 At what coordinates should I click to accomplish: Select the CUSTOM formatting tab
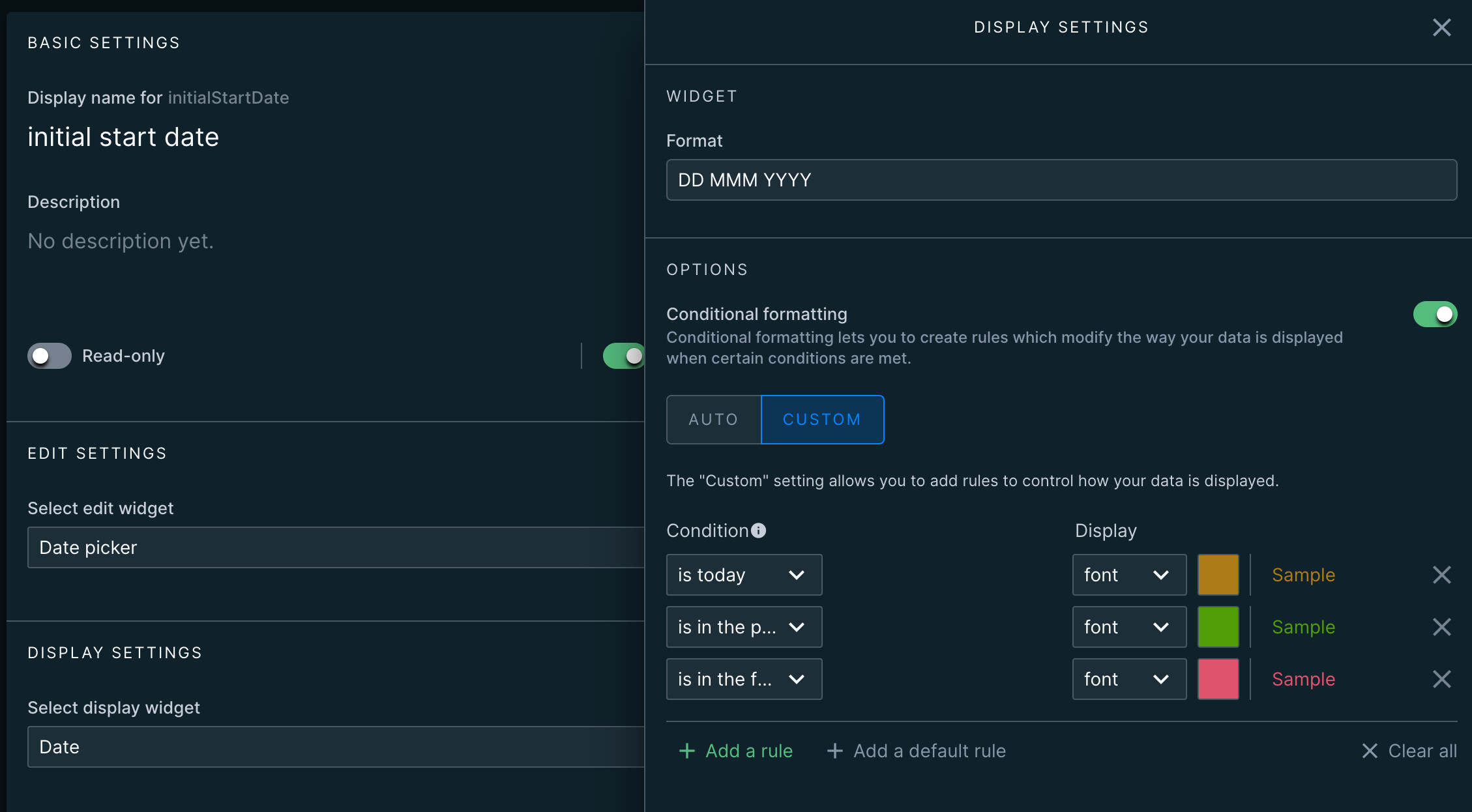tap(822, 420)
